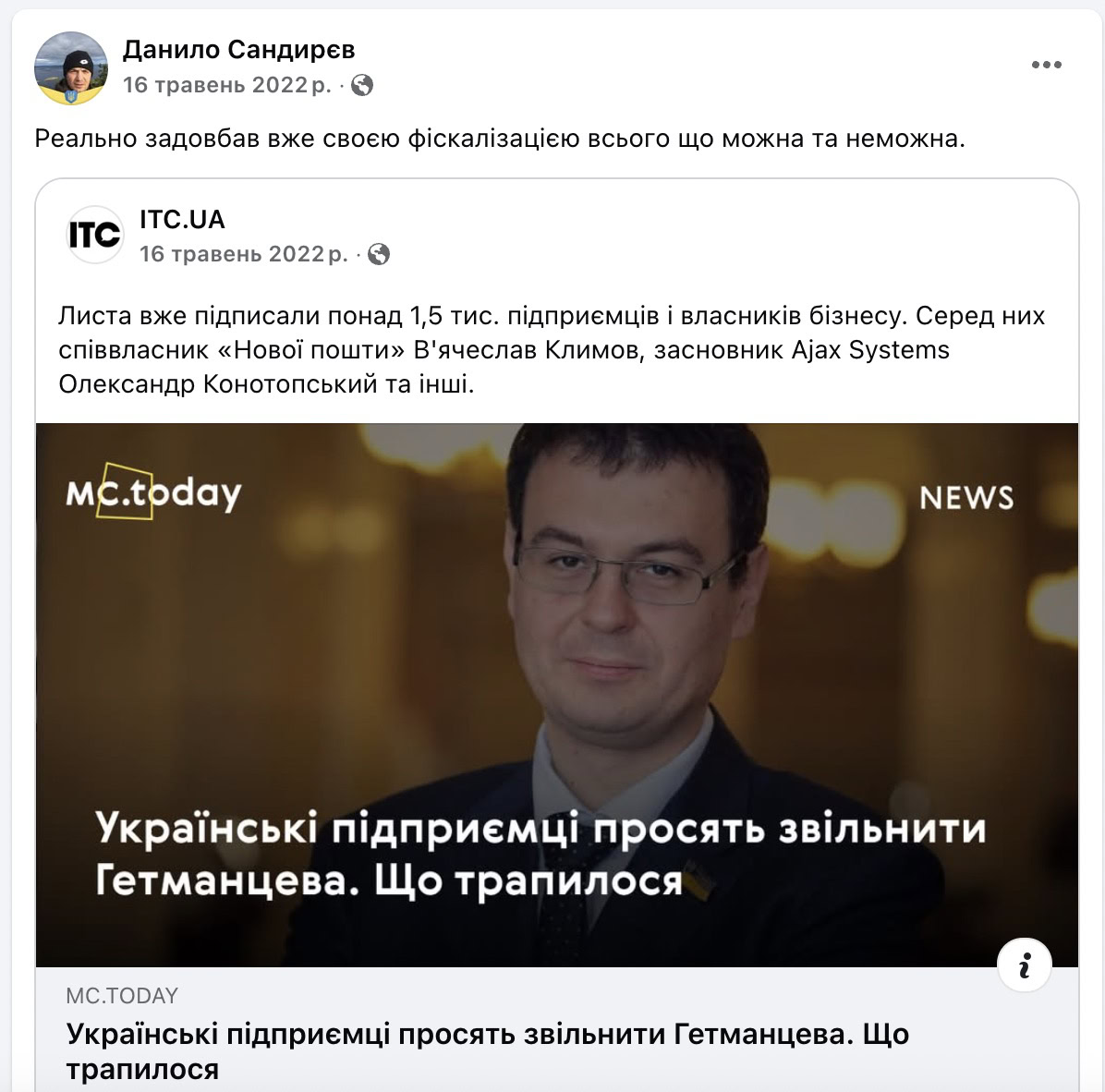Open the three-dots post options menu

coord(1046,65)
